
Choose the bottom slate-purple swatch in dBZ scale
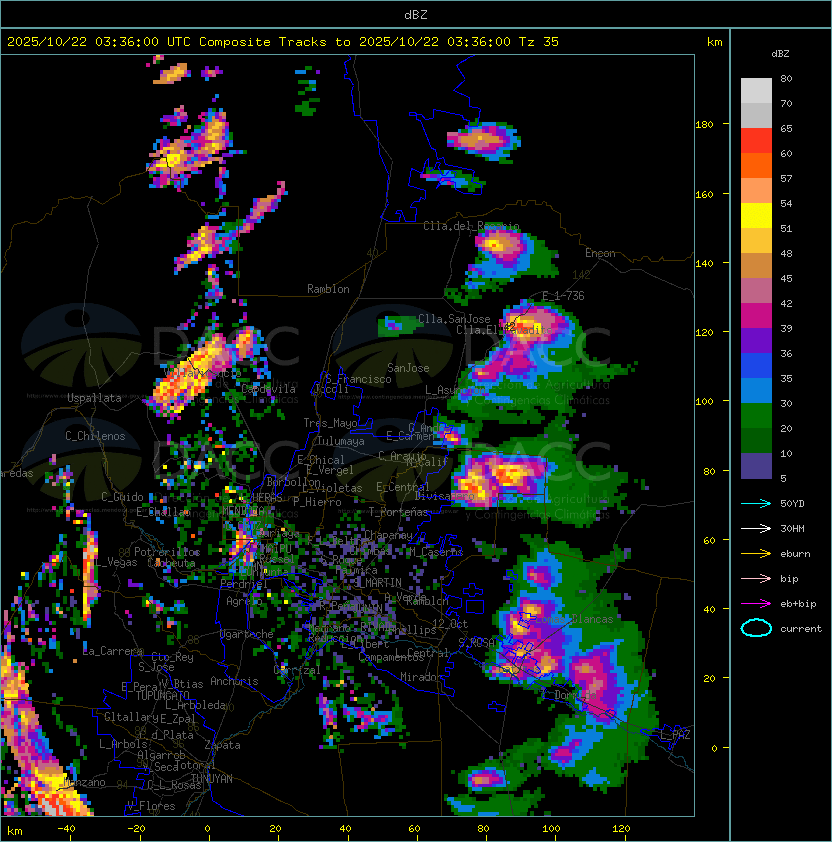pos(756,466)
